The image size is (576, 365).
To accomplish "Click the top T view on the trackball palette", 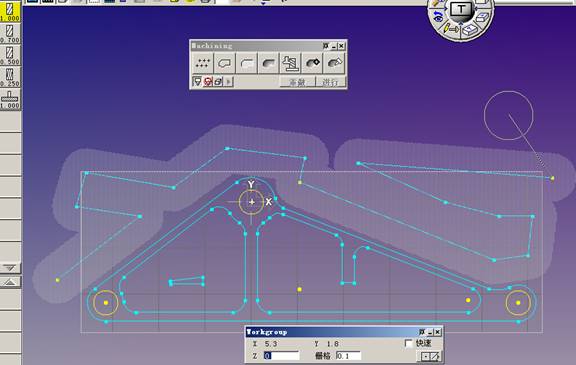I will pos(461,9).
